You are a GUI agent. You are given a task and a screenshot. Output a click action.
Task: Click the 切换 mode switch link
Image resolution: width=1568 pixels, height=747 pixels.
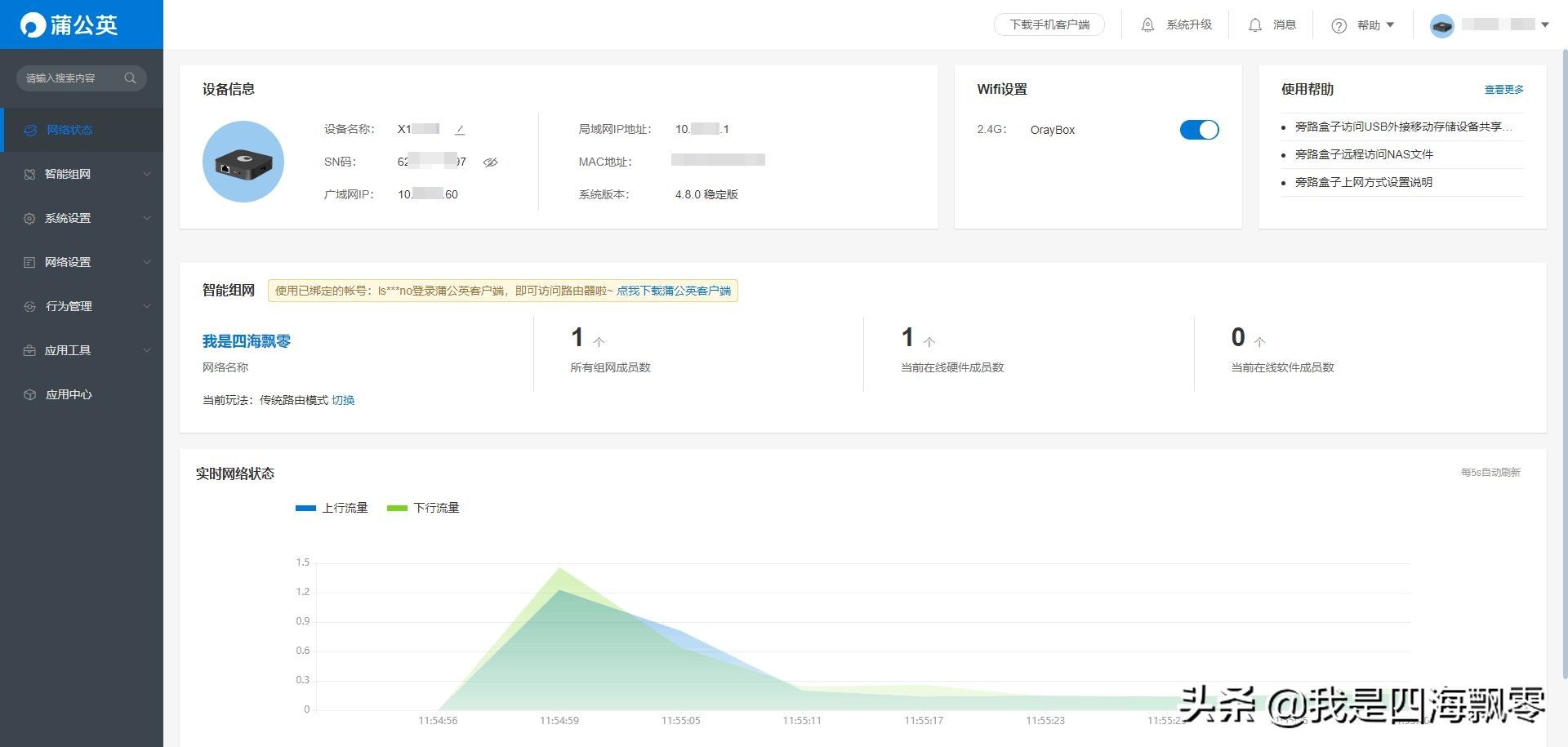[x=343, y=400]
